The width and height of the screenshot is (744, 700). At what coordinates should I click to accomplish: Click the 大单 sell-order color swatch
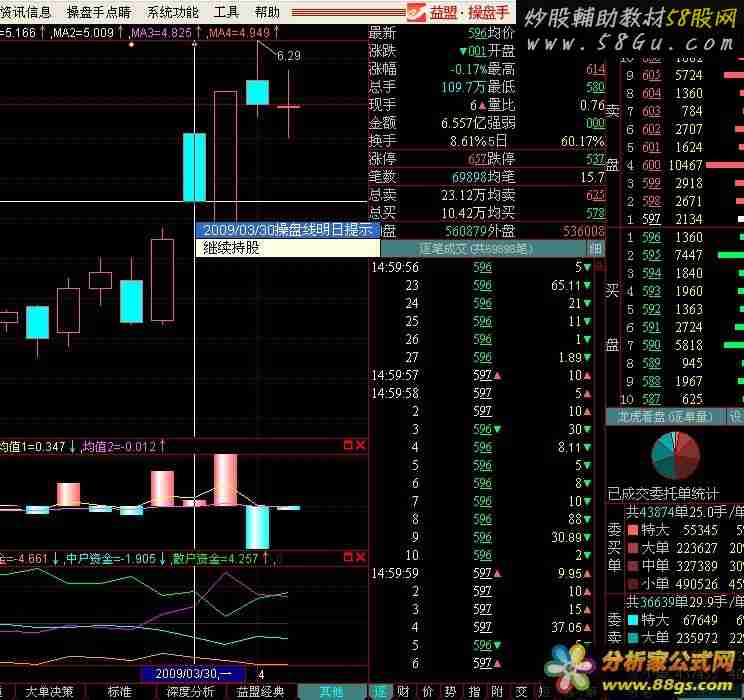pos(632,638)
